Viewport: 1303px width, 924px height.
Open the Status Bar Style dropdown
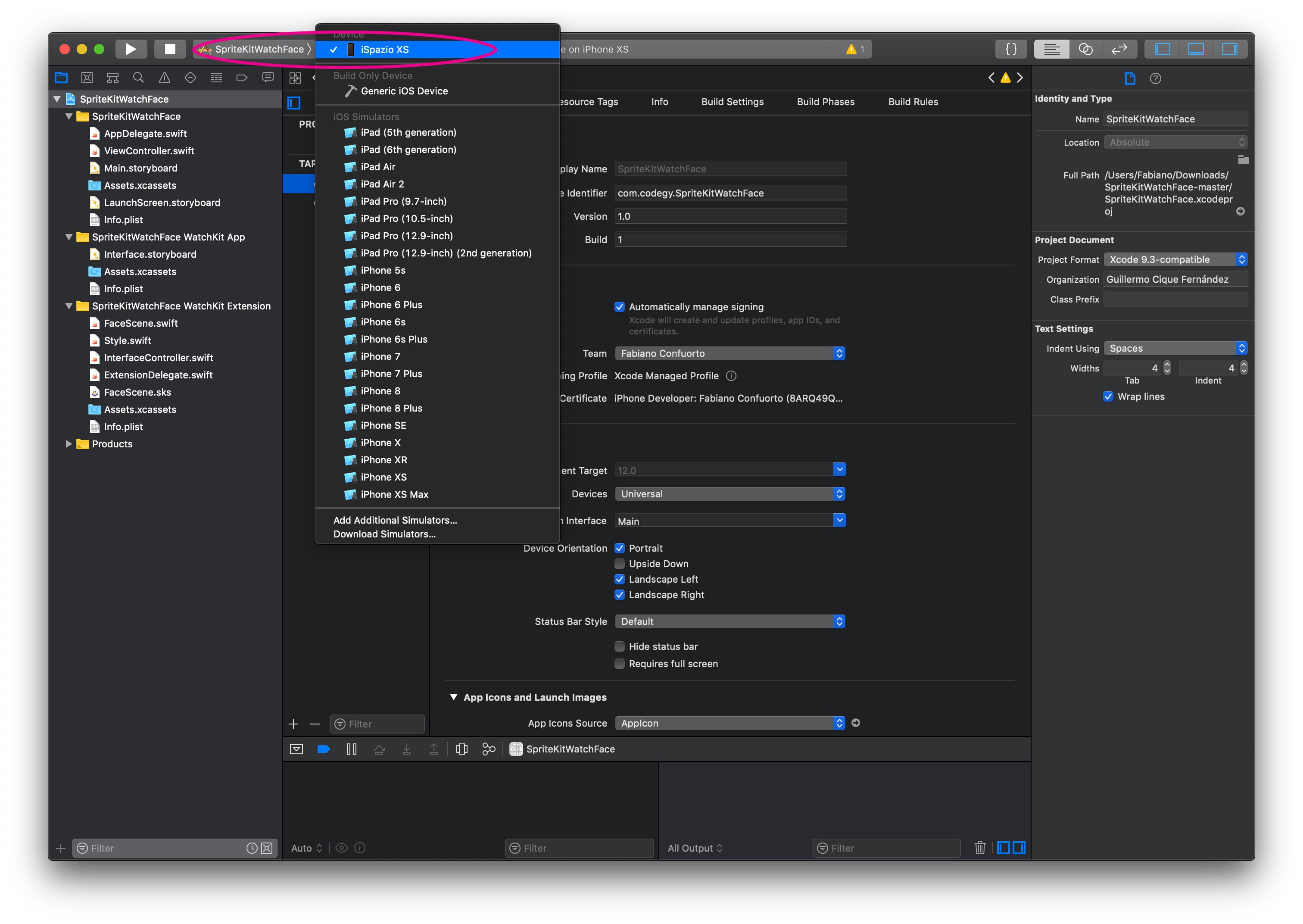click(x=729, y=621)
